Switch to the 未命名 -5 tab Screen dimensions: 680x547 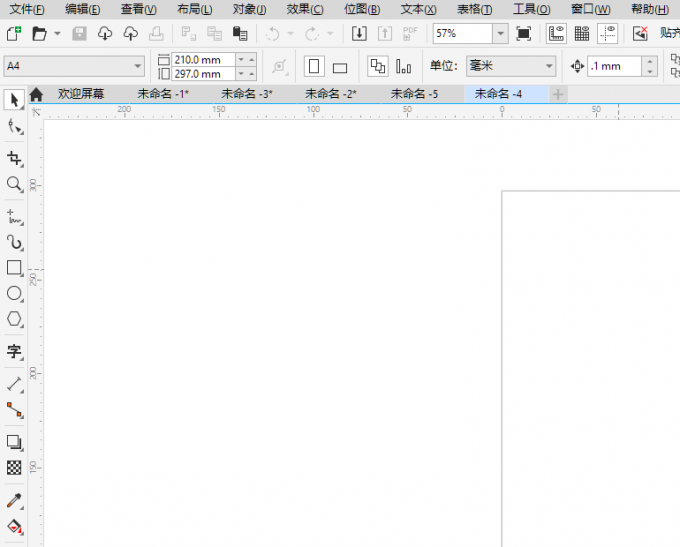point(414,94)
